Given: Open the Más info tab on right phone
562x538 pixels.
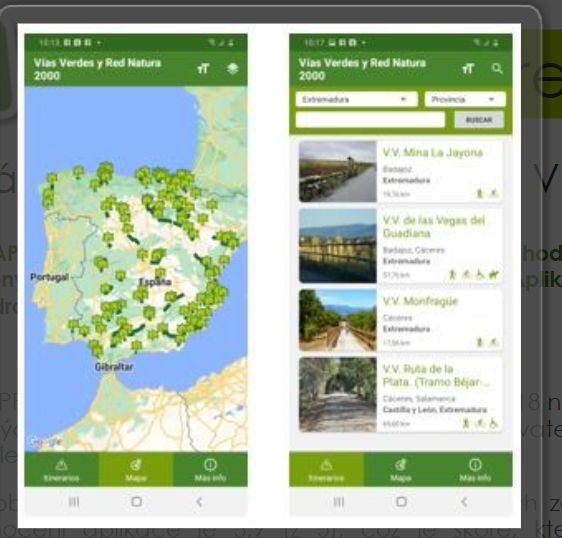Looking at the screenshot, I should click(475, 469).
